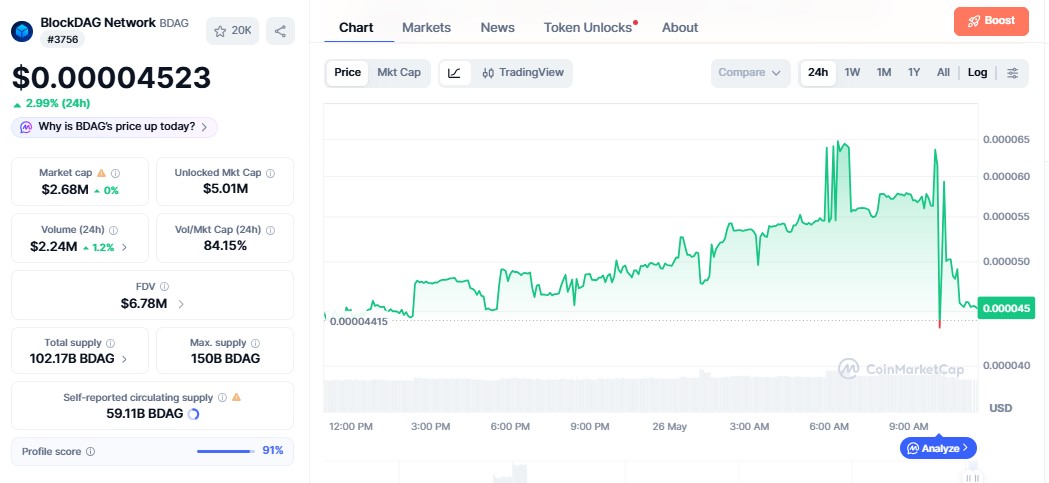Open Volume (24h) info icon
The height and width of the screenshot is (483, 1049).
point(113,229)
